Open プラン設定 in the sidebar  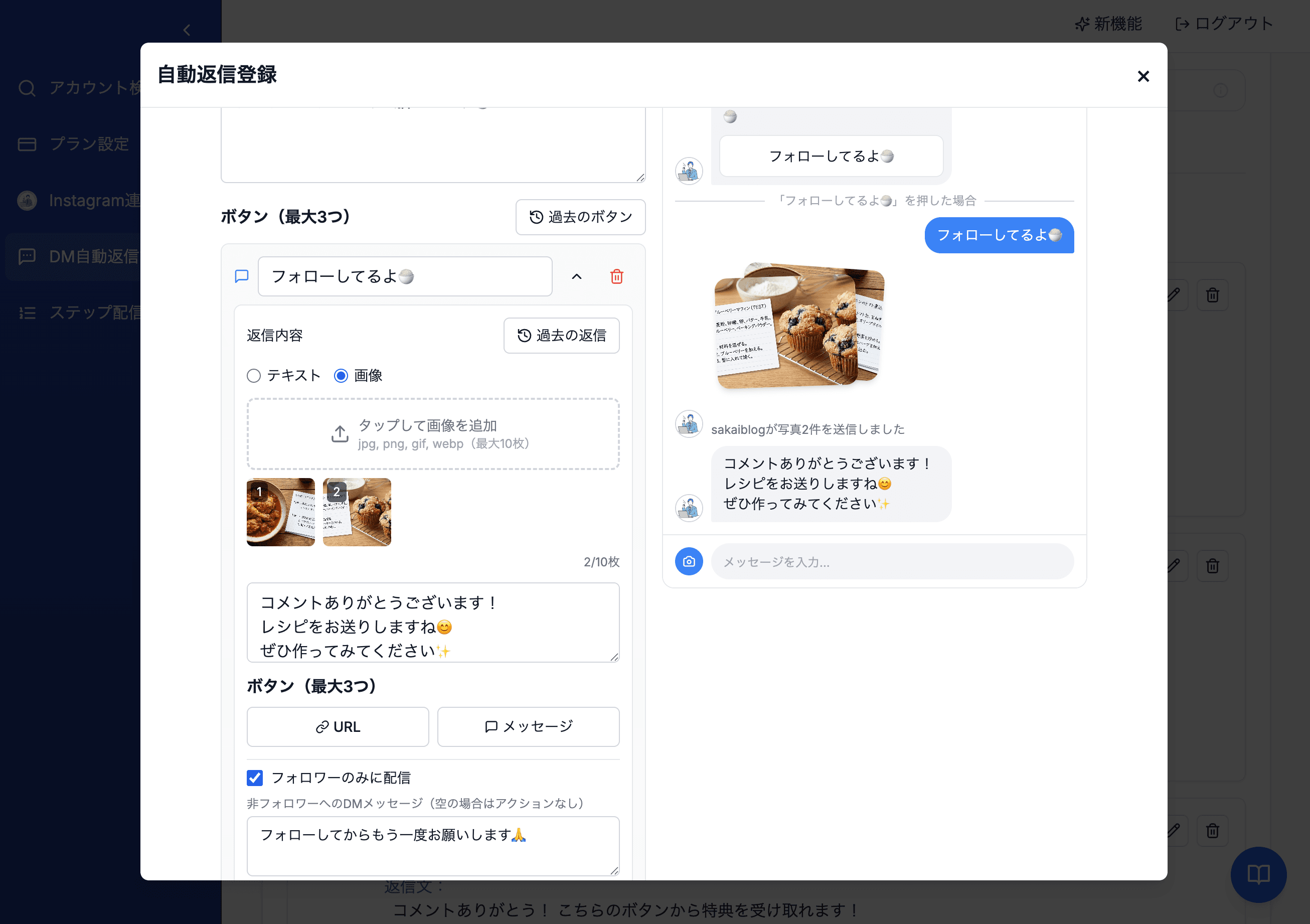(74, 144)
